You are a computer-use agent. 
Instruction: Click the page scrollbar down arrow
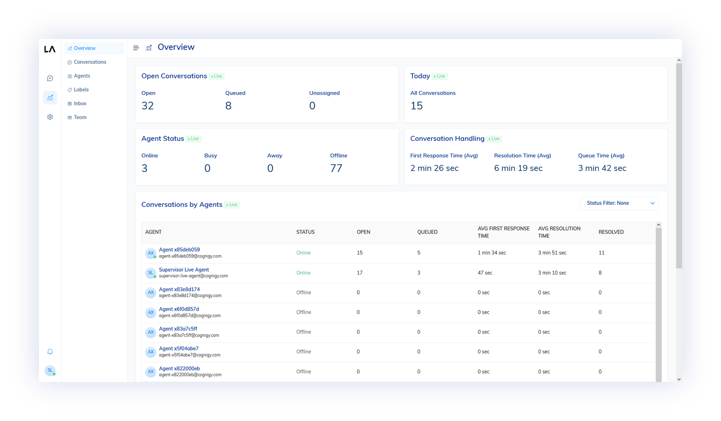[679, 379]
